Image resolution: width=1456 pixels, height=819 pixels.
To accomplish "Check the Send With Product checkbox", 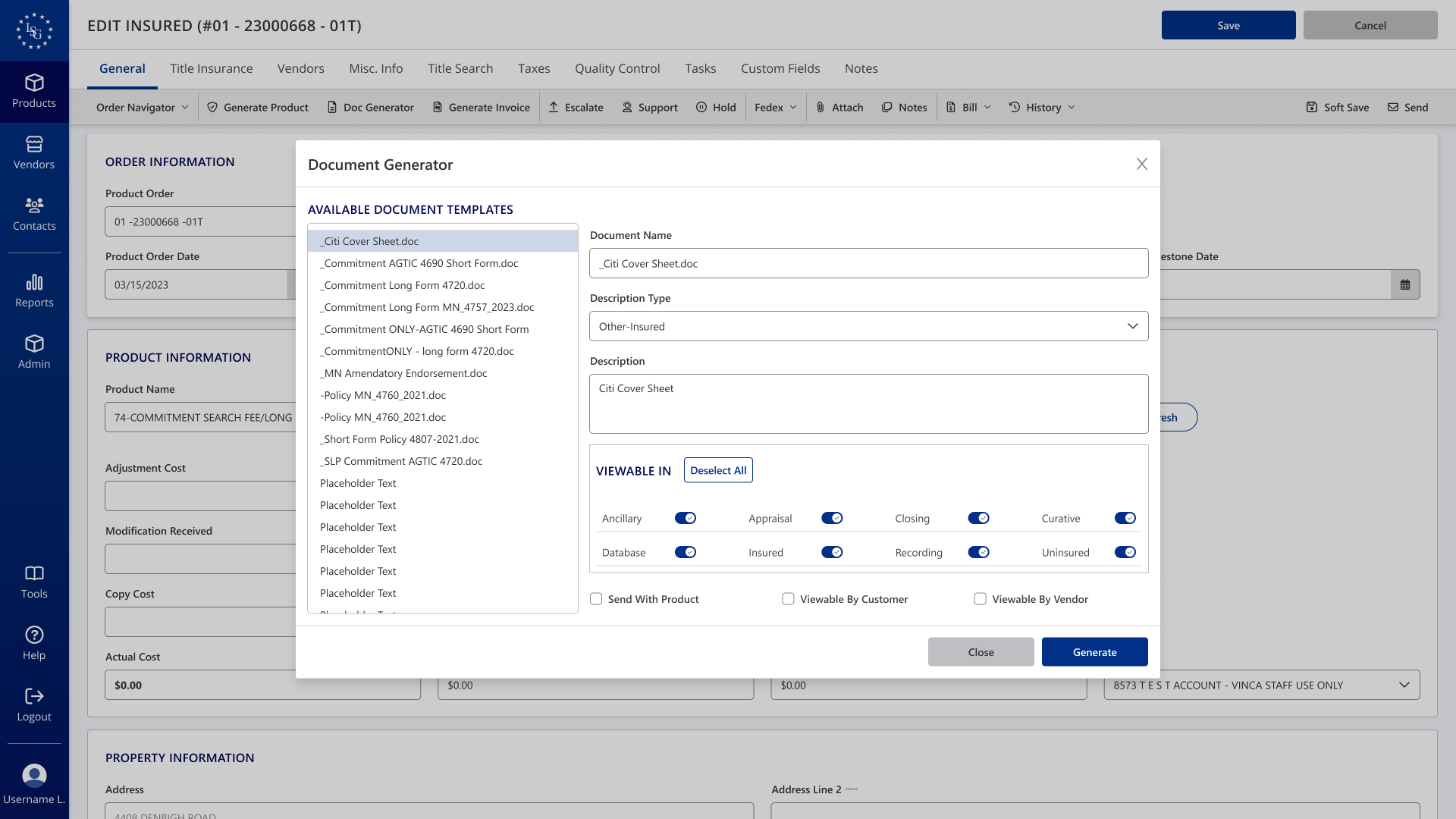I will tap(596, 599).
